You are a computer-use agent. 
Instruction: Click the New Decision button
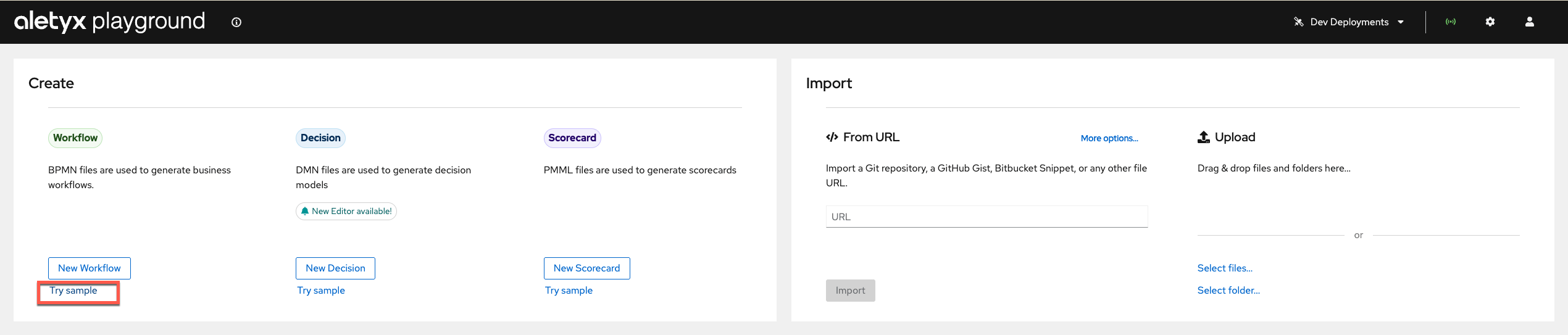(x=335, y=268)
